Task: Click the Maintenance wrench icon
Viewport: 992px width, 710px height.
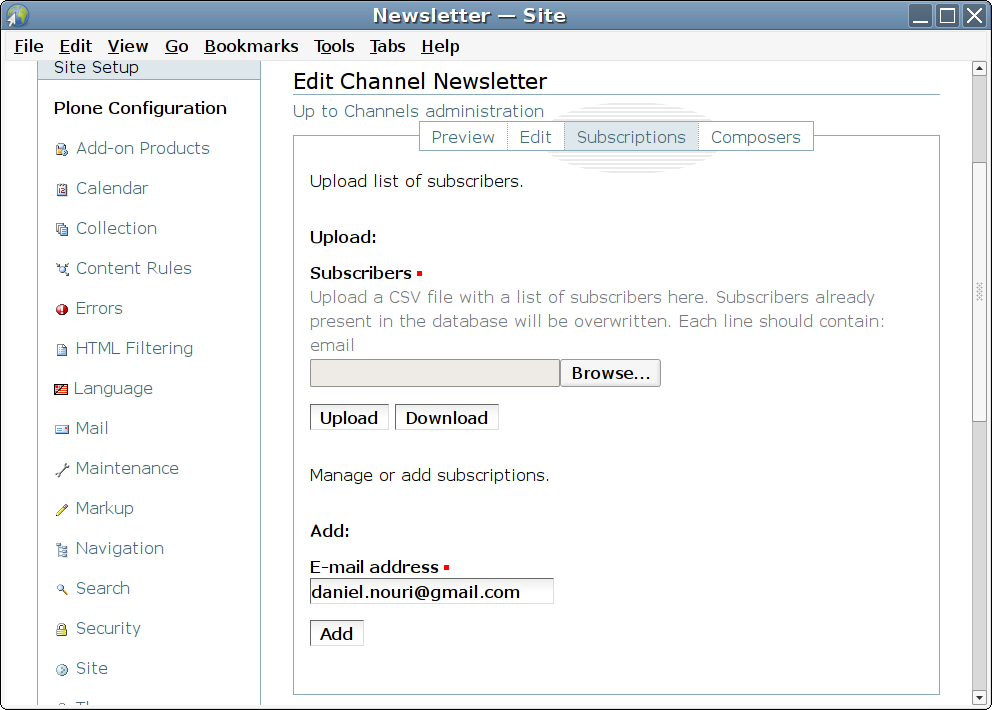Action: coord(62,469)
